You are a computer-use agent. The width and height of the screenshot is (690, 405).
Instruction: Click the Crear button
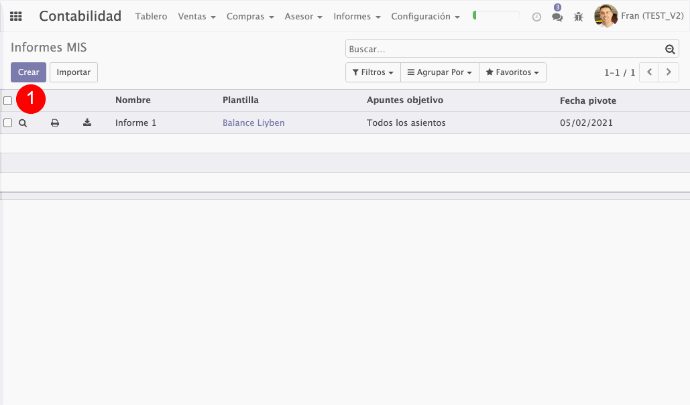[x=28, y=73]
